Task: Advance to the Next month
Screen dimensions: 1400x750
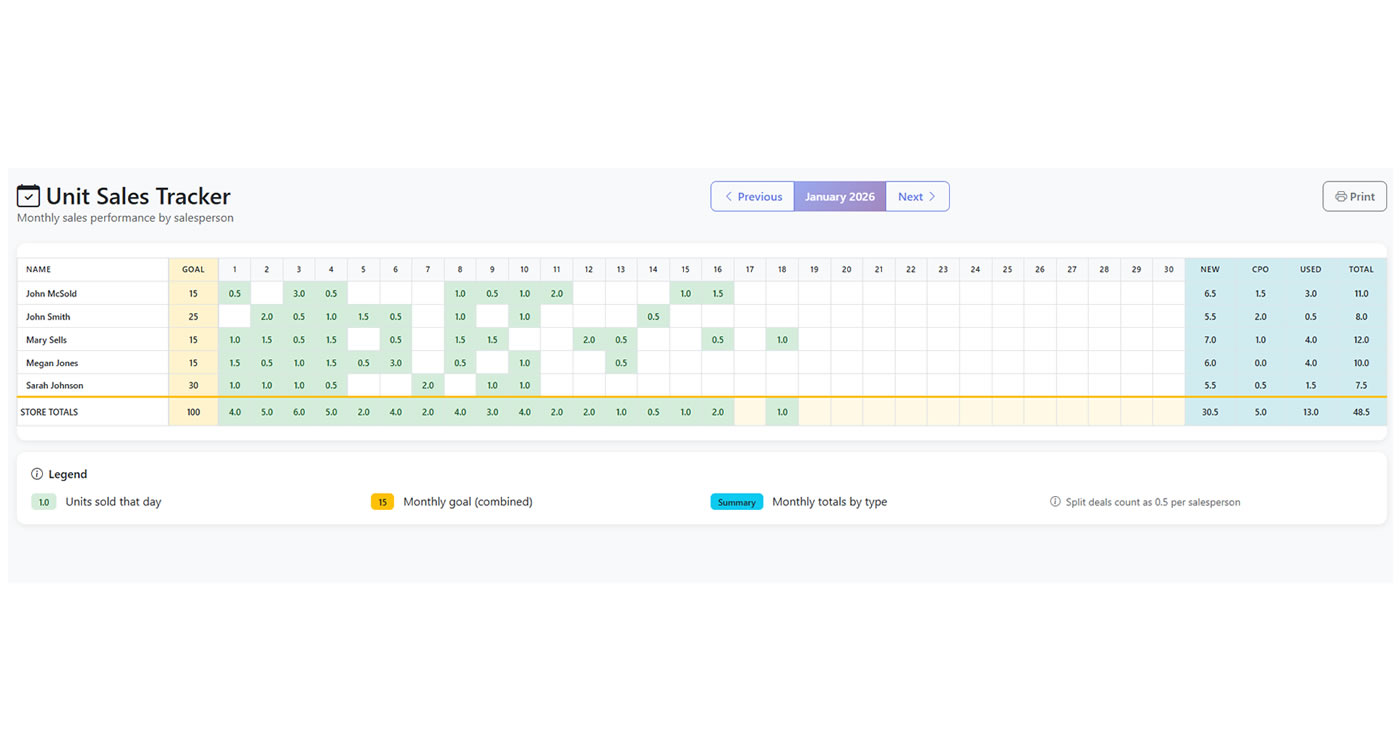Action: pyautogui.click(x=917, y=197)
